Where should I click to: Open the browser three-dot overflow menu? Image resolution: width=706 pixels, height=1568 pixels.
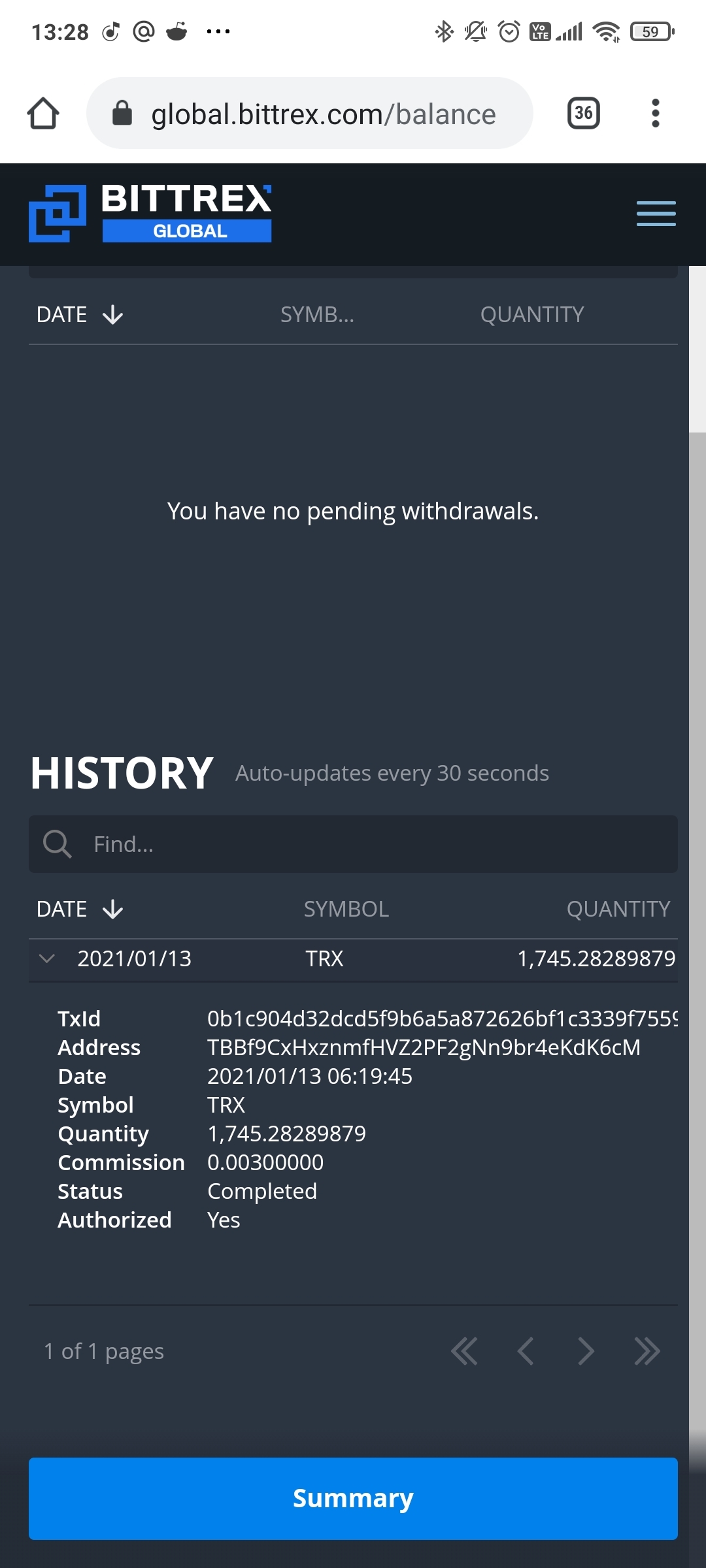655,114
